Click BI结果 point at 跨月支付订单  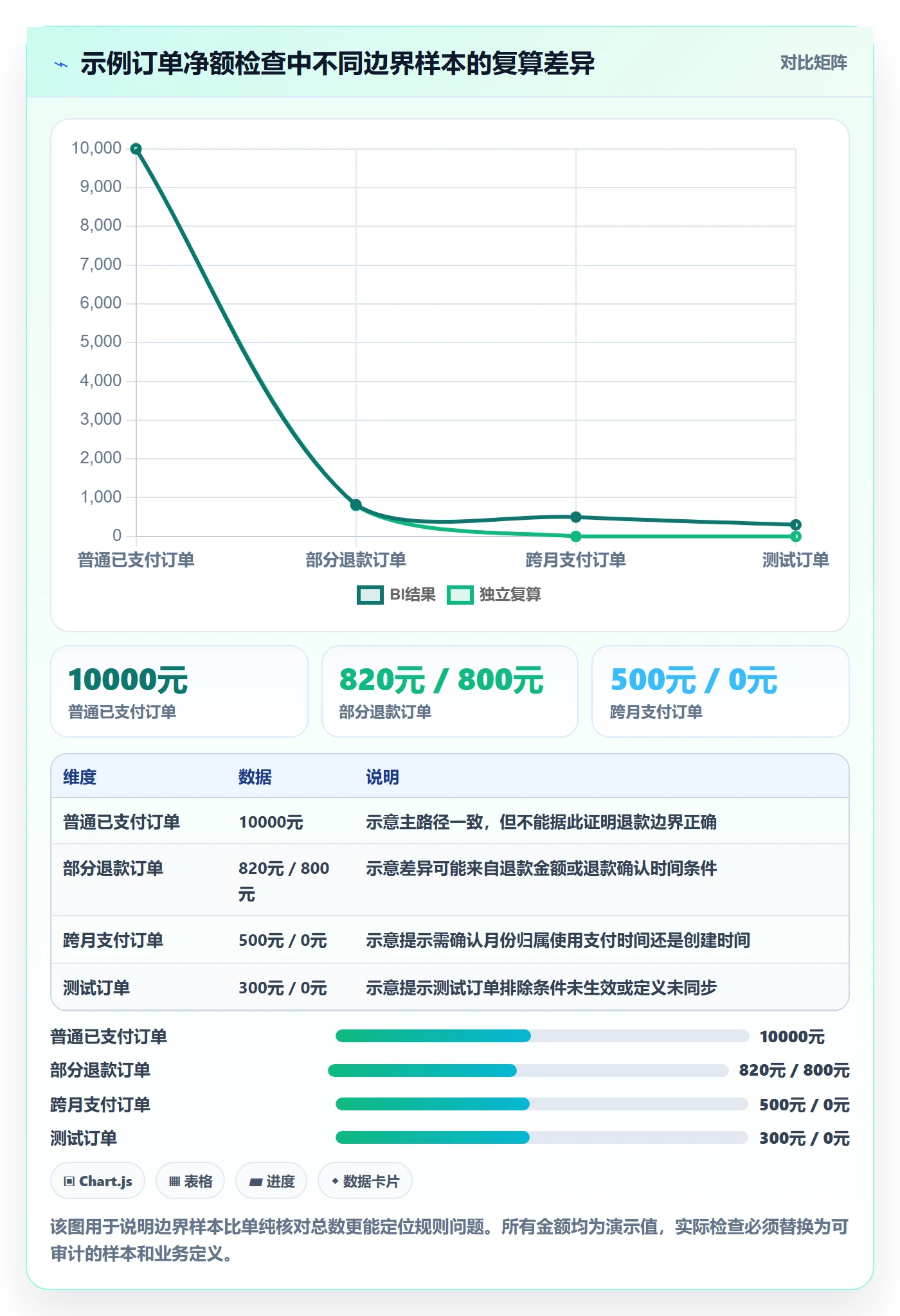coord(576,517)
